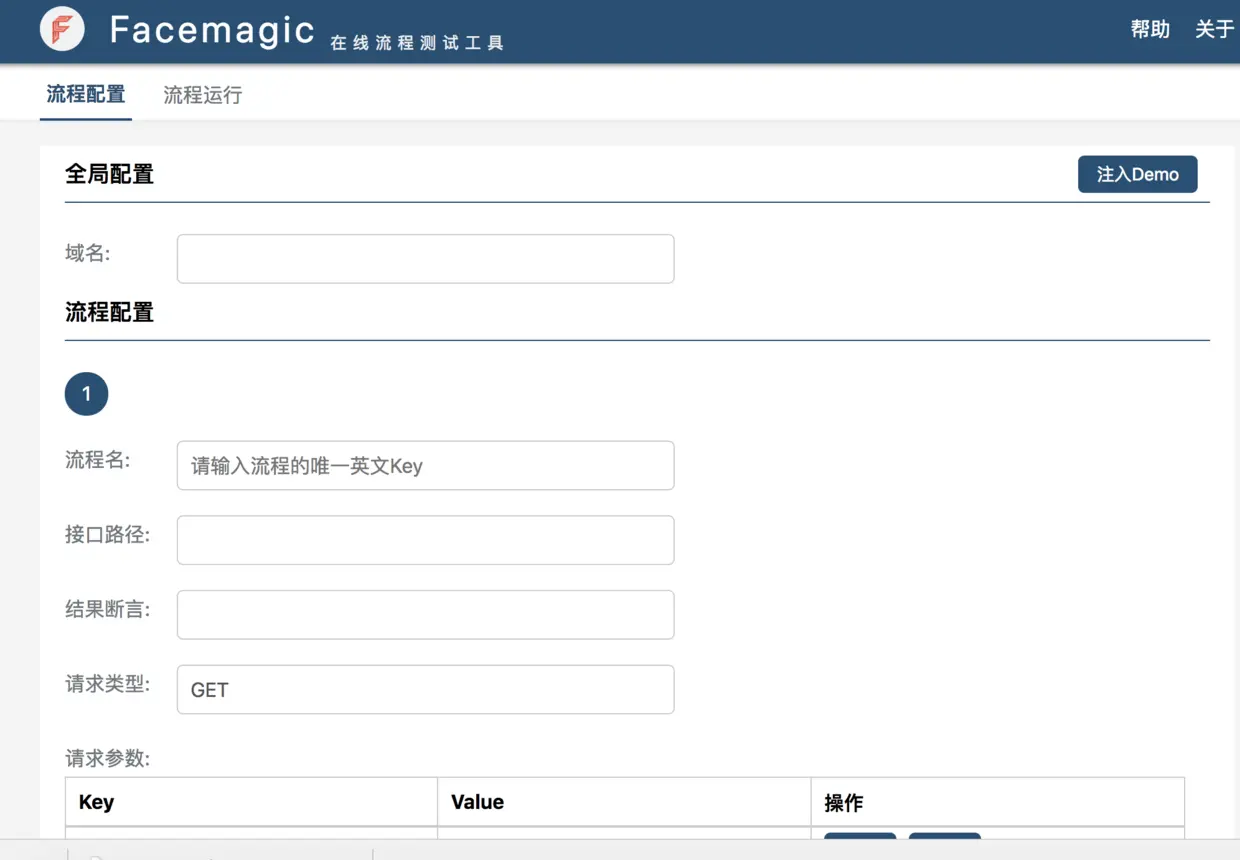The image size is (1240, 860).
Task: Focus the 域名 input field
Action: click(425, 259)
